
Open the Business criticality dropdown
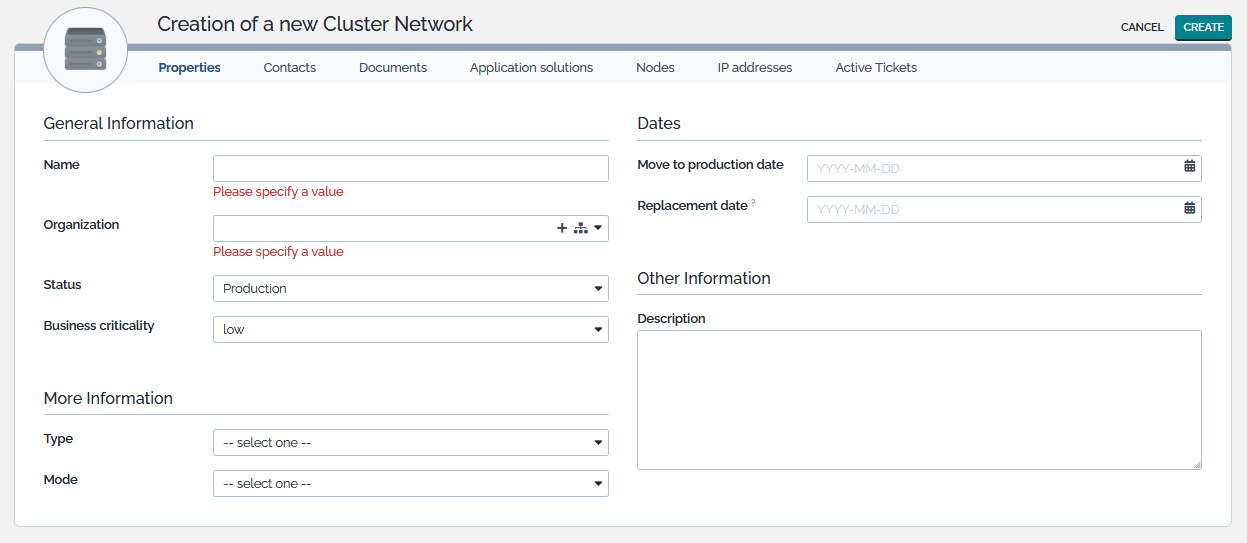tap(410, 329)
